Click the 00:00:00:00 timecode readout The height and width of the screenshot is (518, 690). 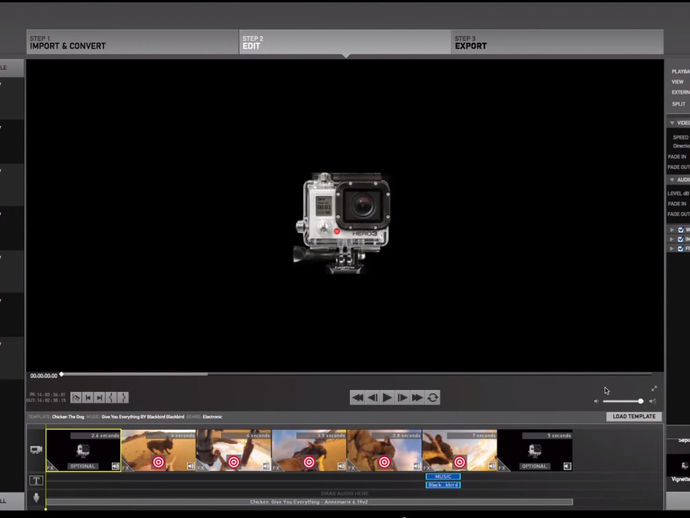44,376
